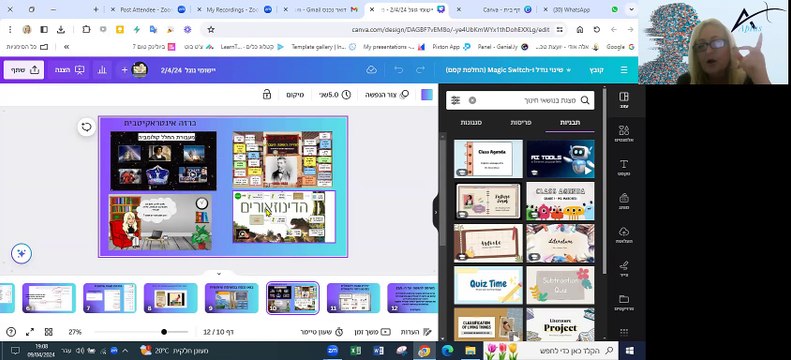
Task: Select page 11 thumbnail in filmstrip
Action: point(353,298)
